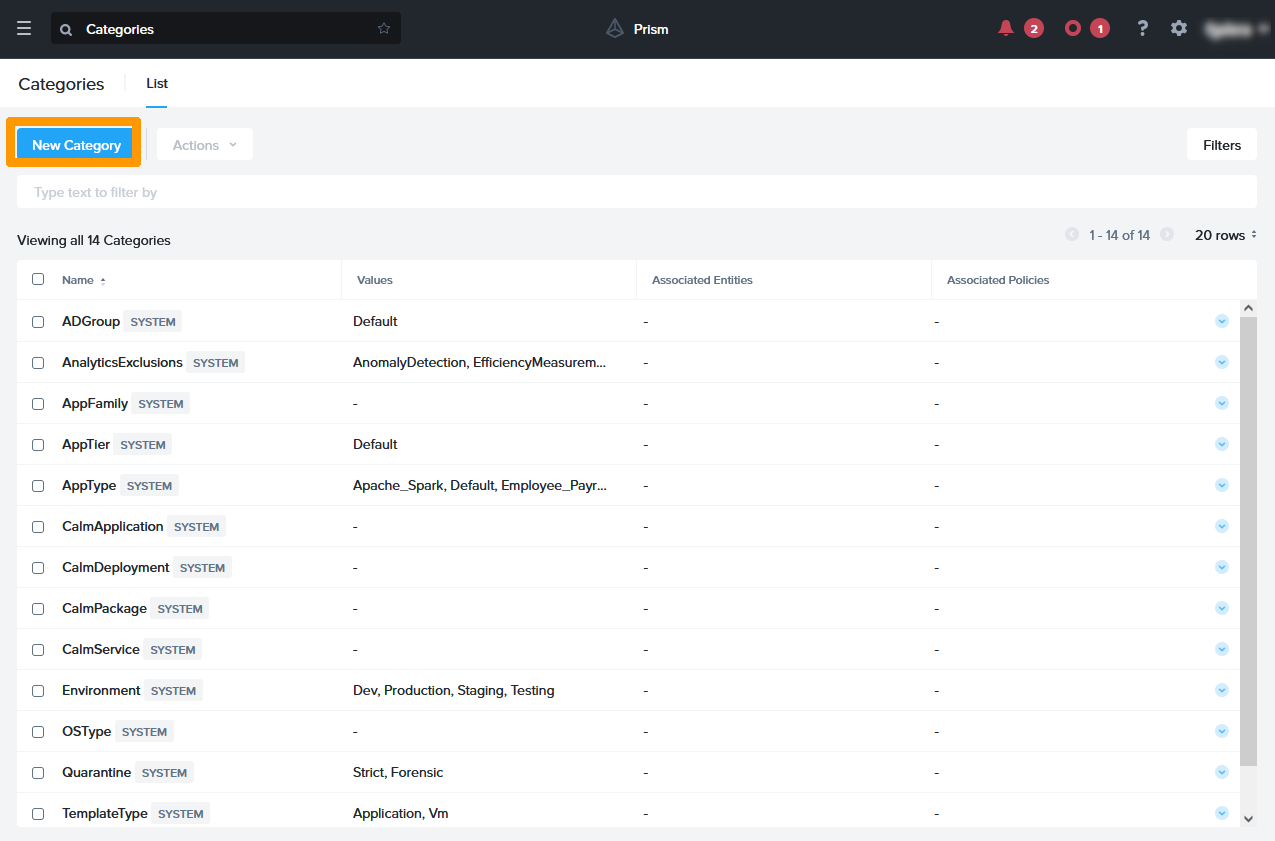Expand details for the Quarantine category
The width and height of the screenshot is (1275, 841).
pyautogui.click(x=1221, y=771)
